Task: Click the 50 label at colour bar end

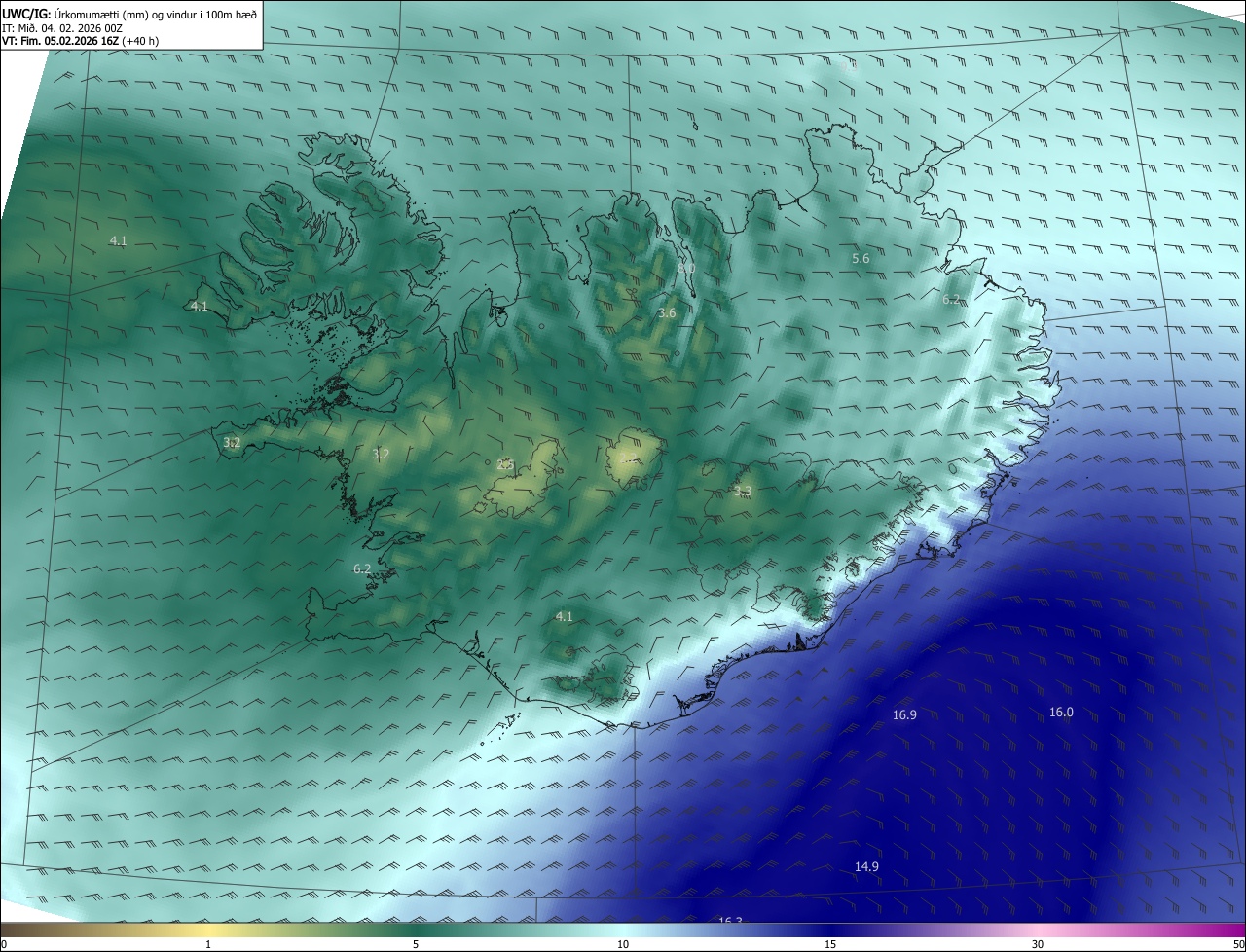Action: point(1238,944)
